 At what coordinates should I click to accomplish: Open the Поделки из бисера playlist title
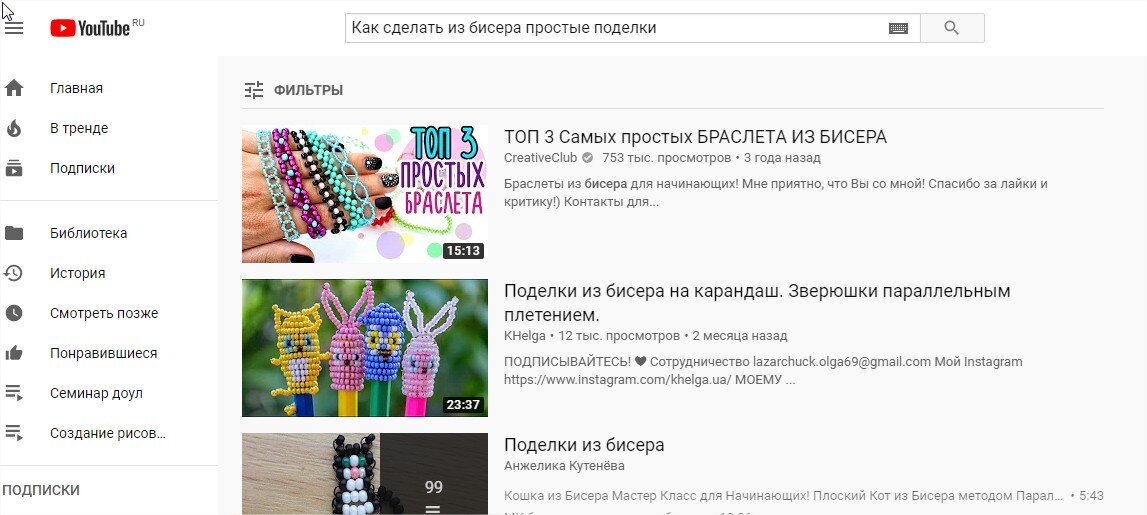pyautogui.click(x=584, y=445)
